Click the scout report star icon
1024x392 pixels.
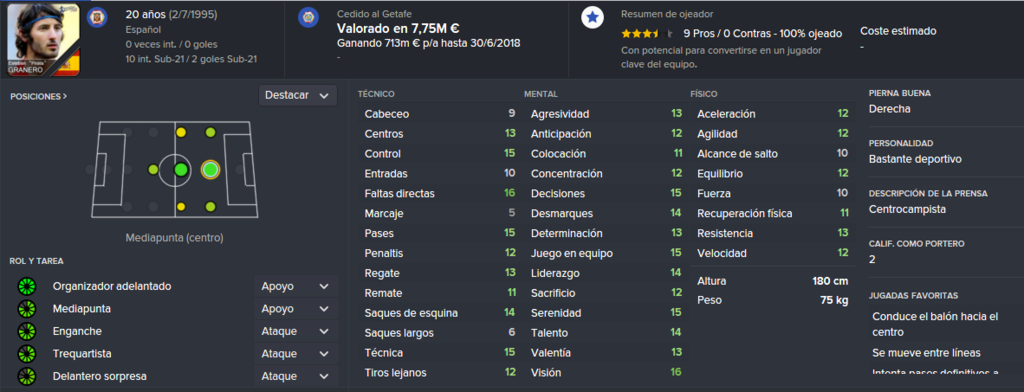[x=592, y=18]
